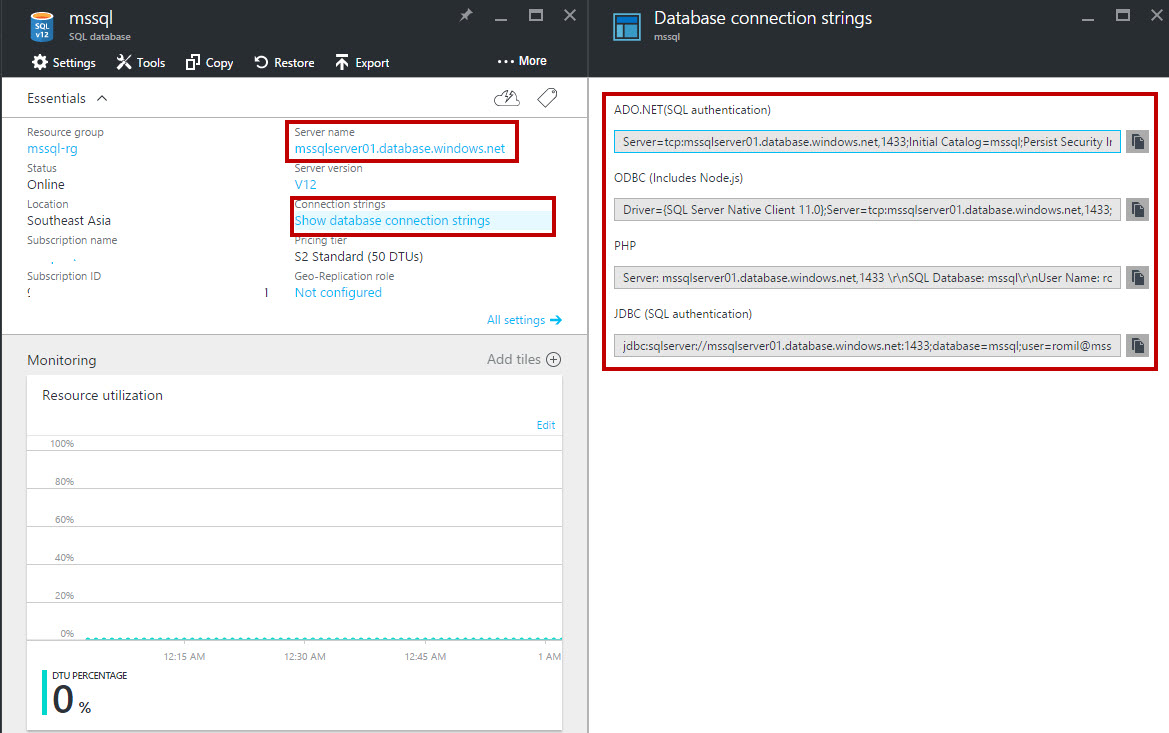Copy the JDBC connection string
Viewport: 1169px width, 733px height.
click(x=1138, y=345)
